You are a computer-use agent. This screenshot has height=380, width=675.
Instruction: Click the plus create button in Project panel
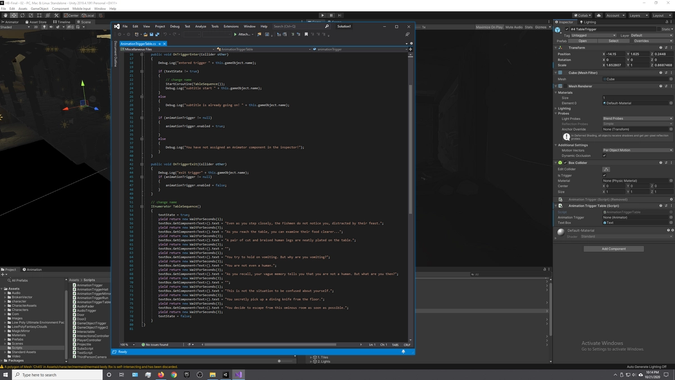pos(3,275)
